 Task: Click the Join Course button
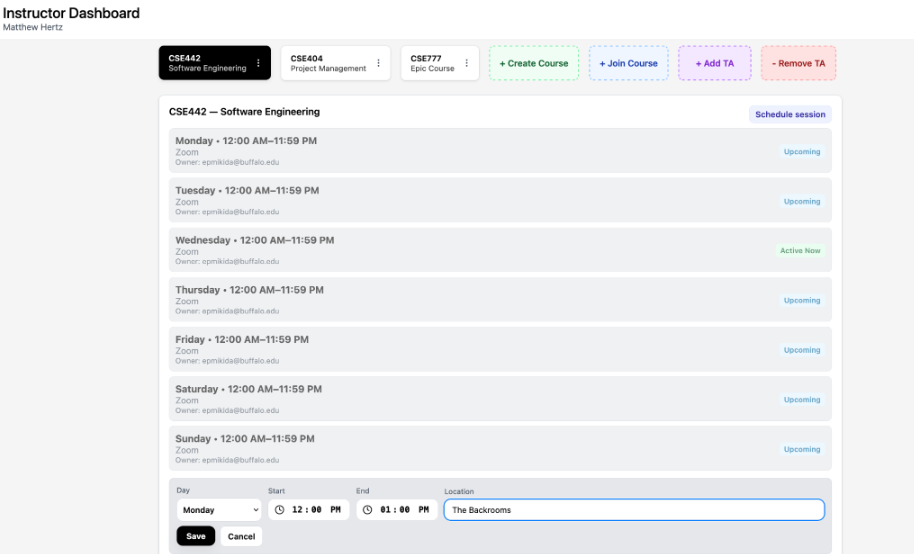click(x=628, y=63)
